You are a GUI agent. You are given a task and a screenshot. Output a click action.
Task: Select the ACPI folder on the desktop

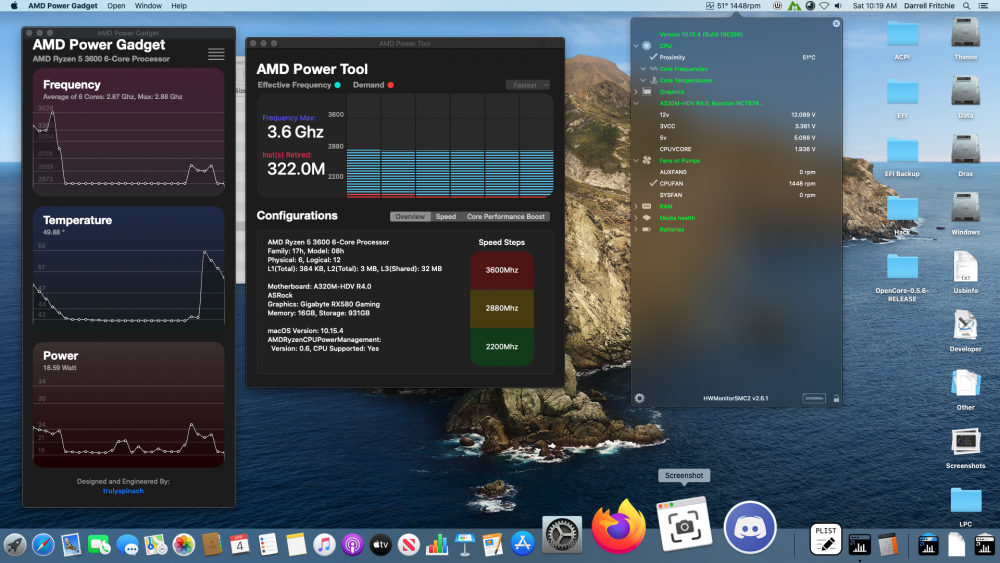902,40
